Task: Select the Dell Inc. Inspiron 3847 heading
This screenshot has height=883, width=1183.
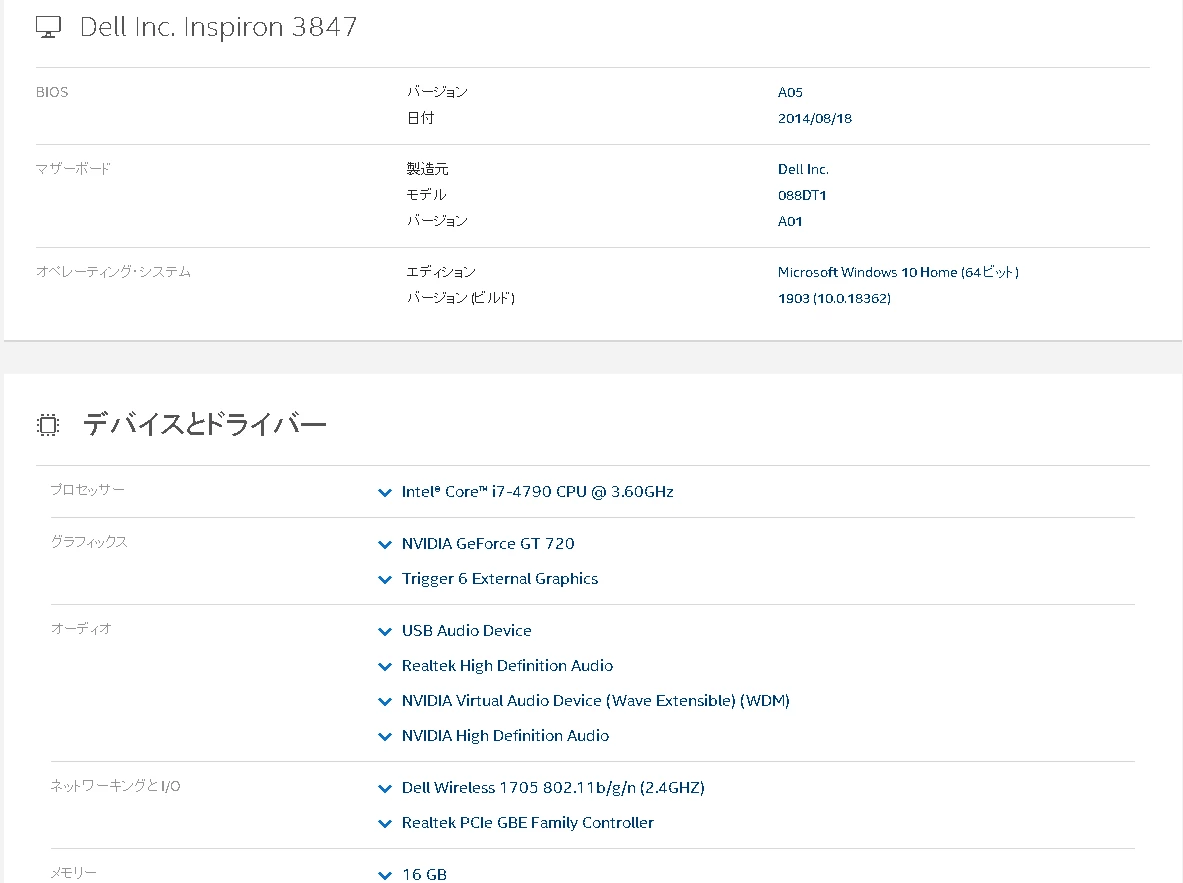Action: click(x=218, y=27)
